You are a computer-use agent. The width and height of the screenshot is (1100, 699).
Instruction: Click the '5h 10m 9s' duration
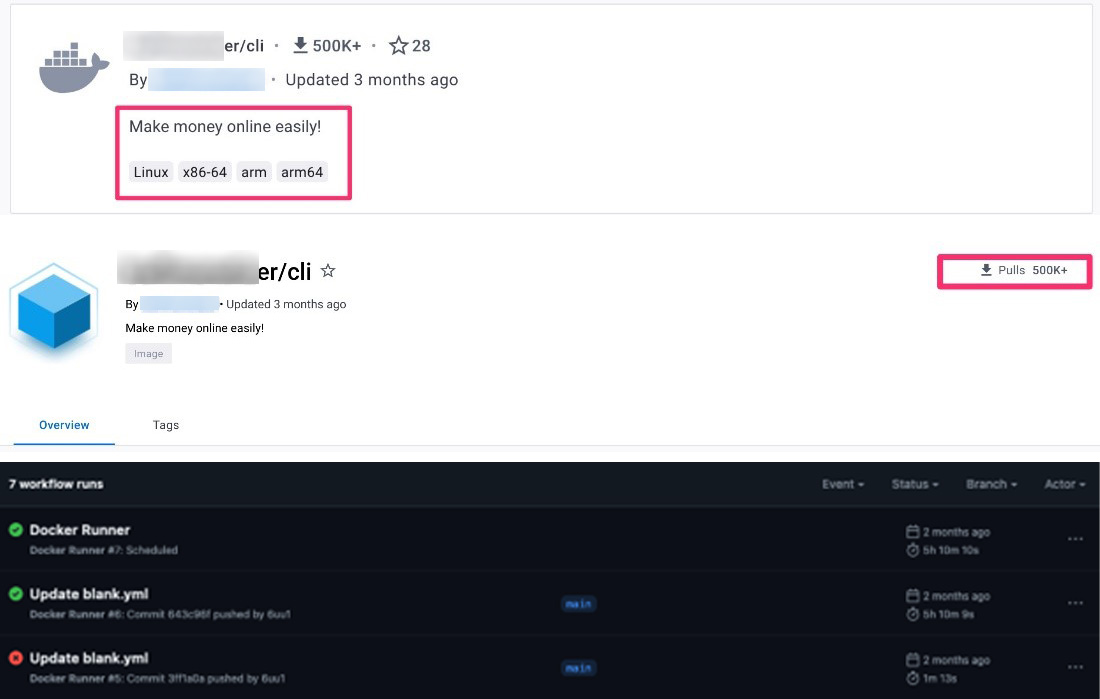(948, 614)
